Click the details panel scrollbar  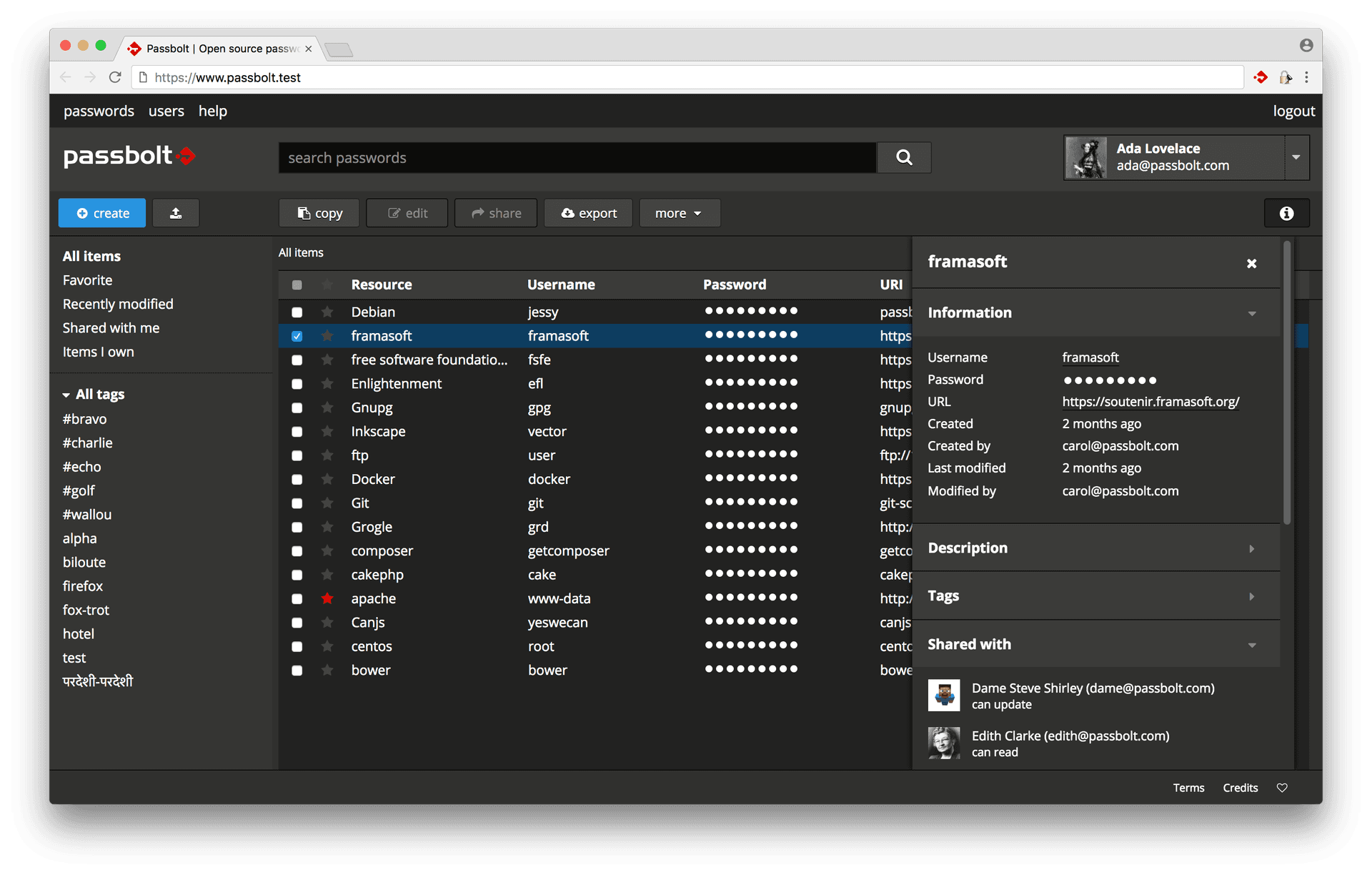(x=1287, y=382)
